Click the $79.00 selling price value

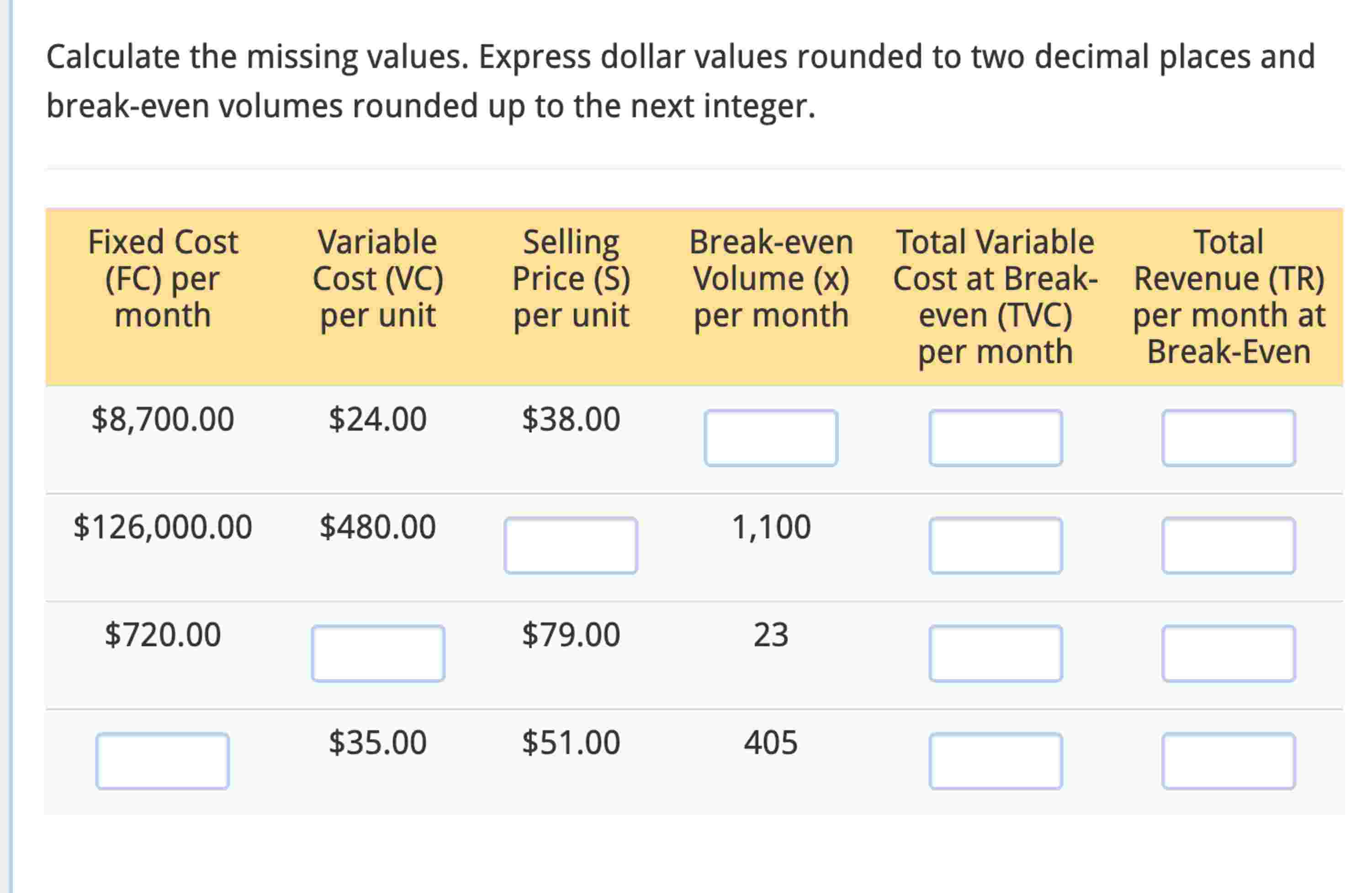[570, 634]
